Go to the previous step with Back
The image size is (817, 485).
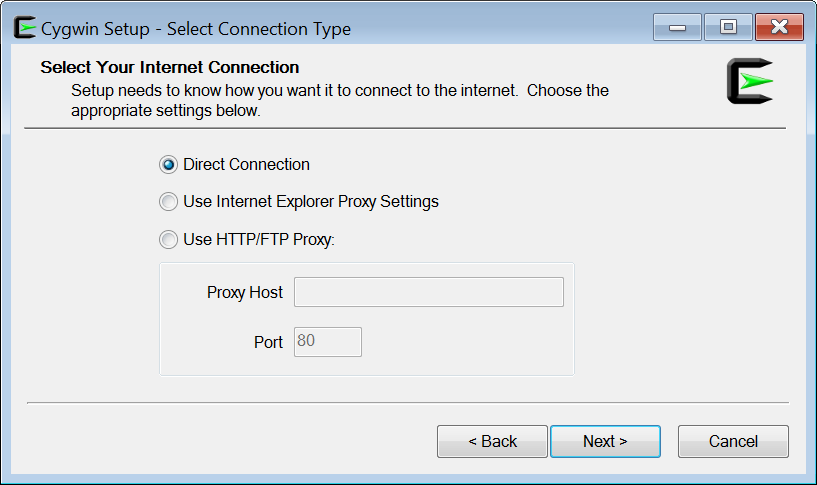pyautogui.click(x=492, y=441)
